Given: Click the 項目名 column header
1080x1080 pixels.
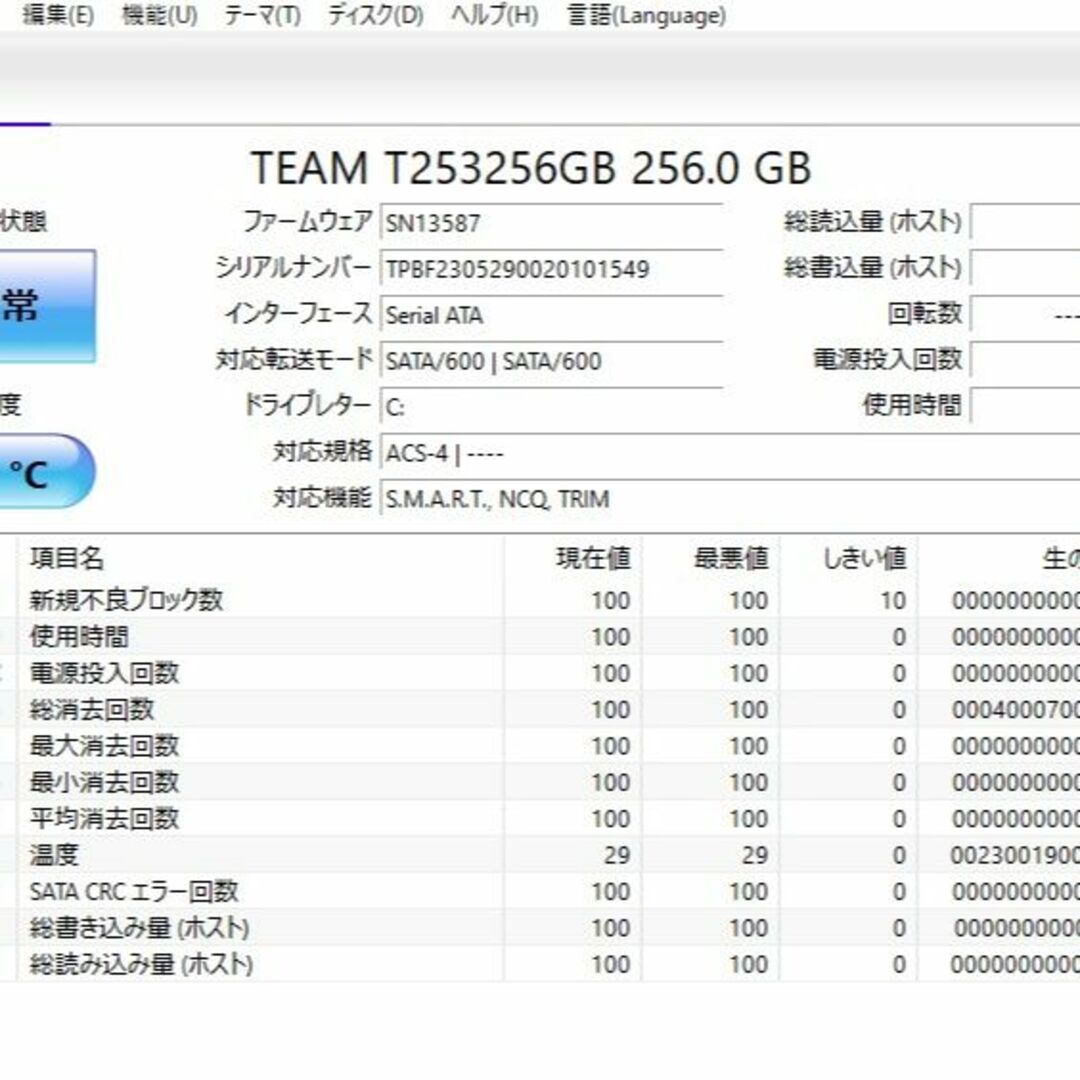Looking at the screenshot, I should tap(260, 558).
